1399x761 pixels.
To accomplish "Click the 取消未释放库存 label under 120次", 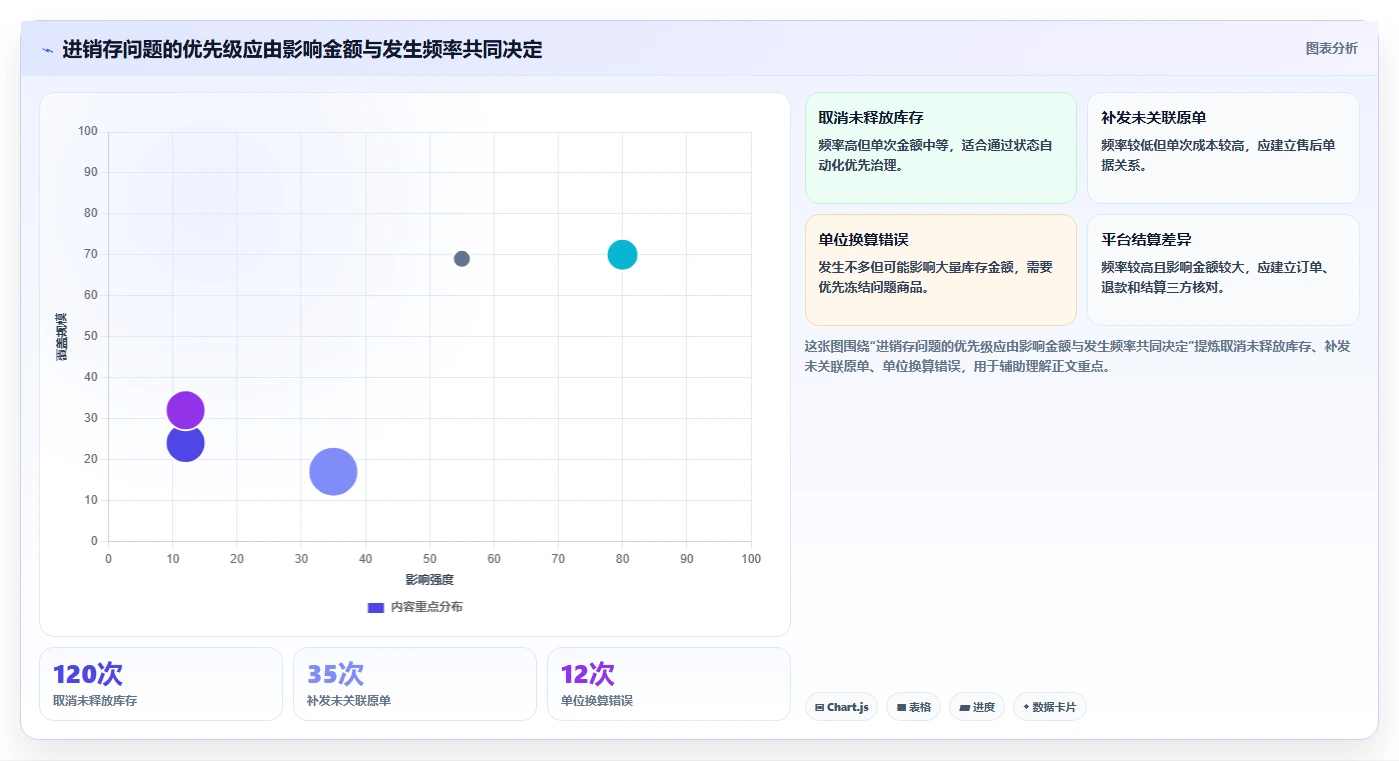I will coord(95,701).
